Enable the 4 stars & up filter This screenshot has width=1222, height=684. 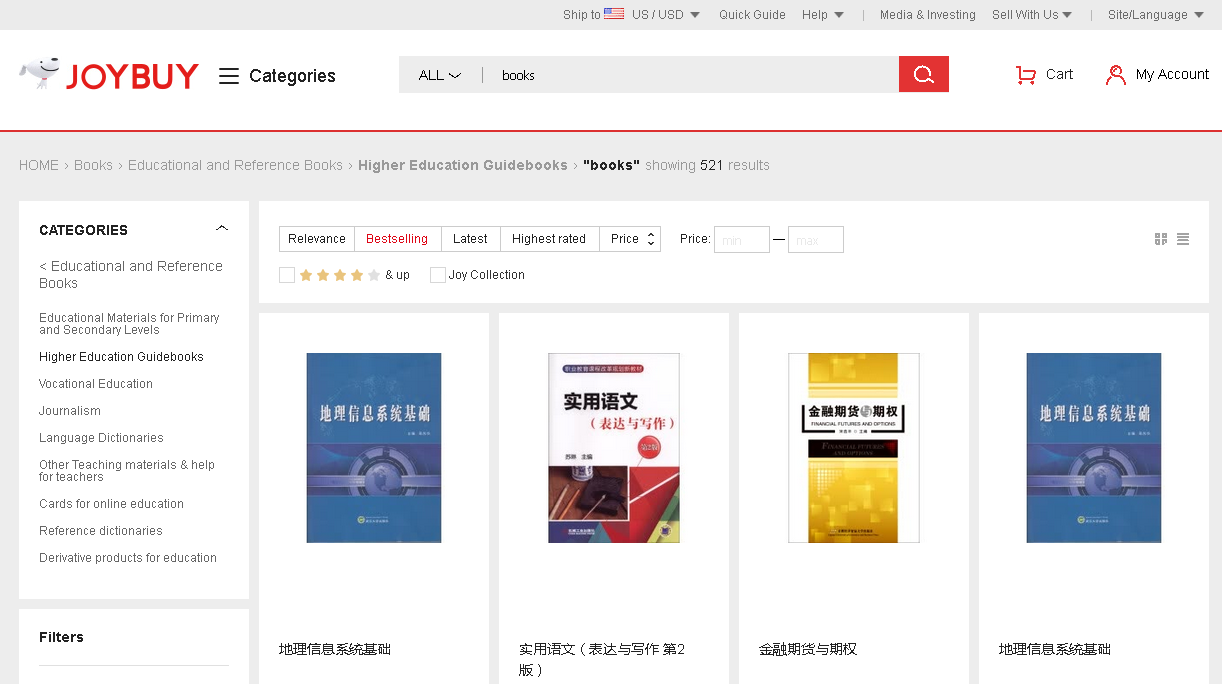pos(287,275)
